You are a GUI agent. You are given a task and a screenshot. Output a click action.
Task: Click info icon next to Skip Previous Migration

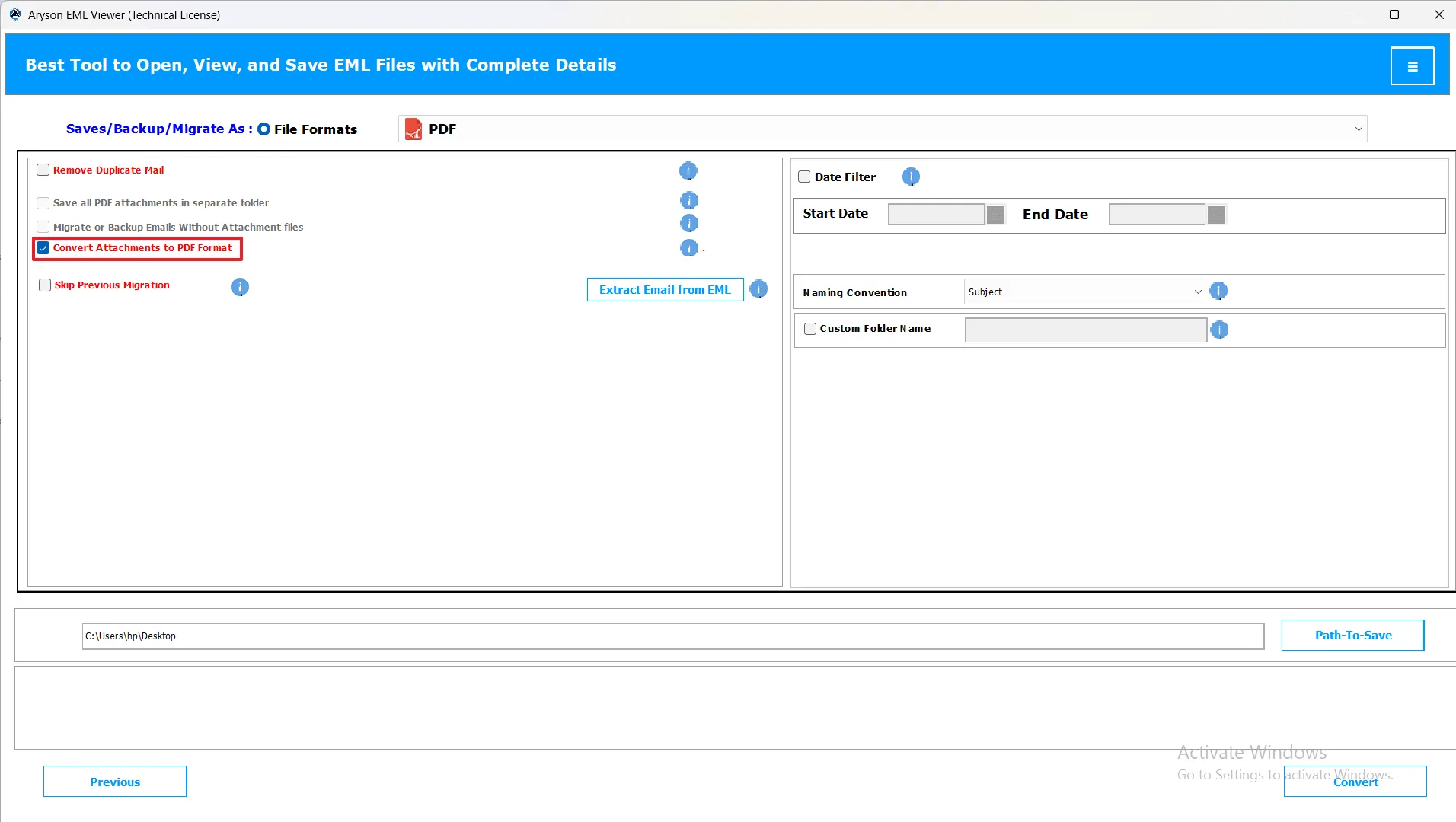pos(240,287)
